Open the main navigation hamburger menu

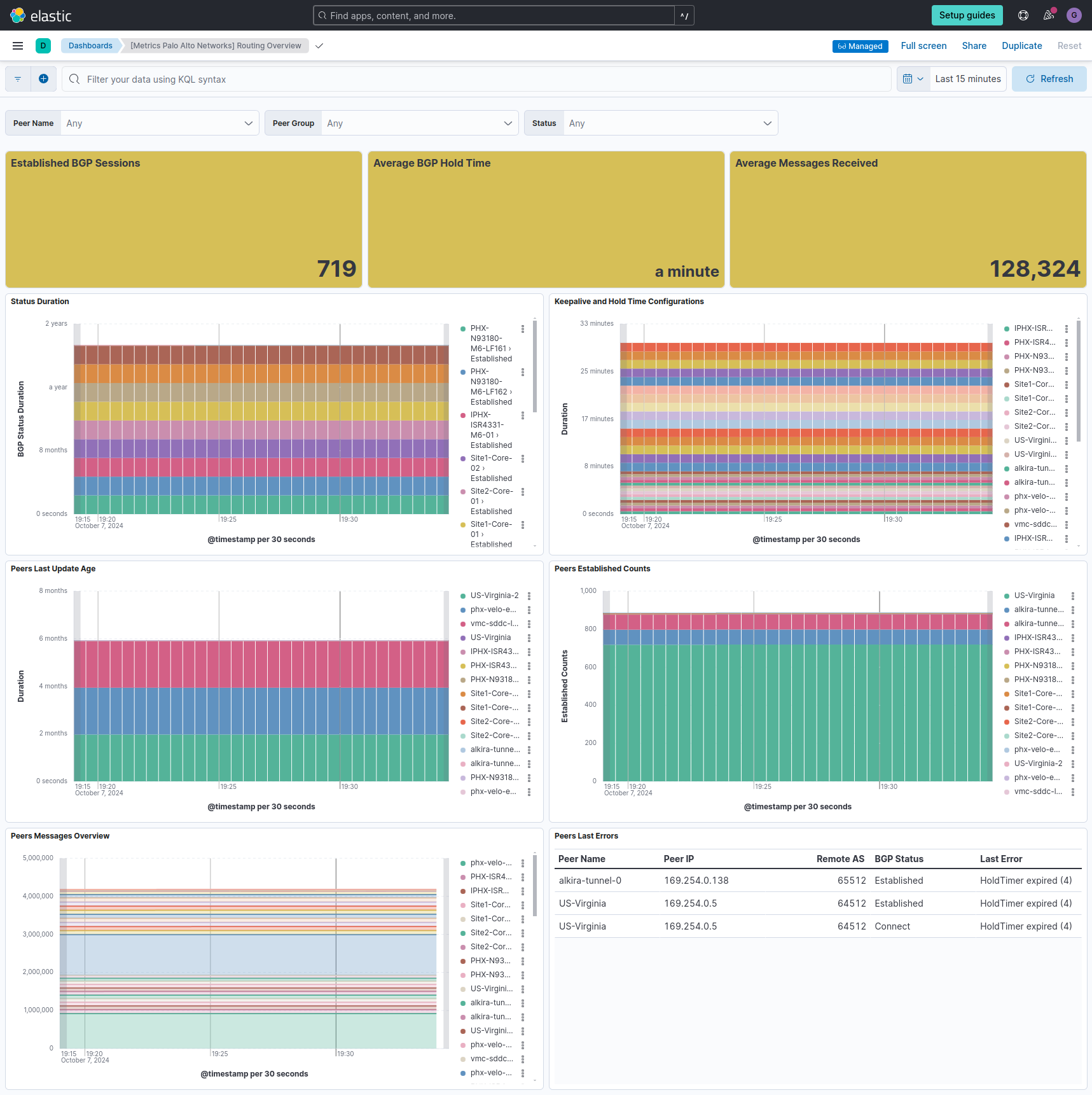tap(18, 46)
